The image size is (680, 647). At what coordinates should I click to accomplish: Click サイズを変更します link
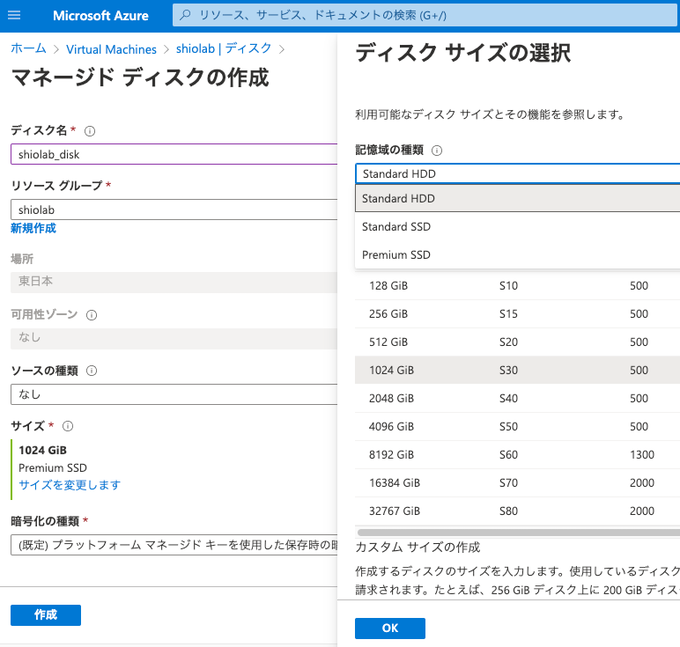[x=69, y=485]
